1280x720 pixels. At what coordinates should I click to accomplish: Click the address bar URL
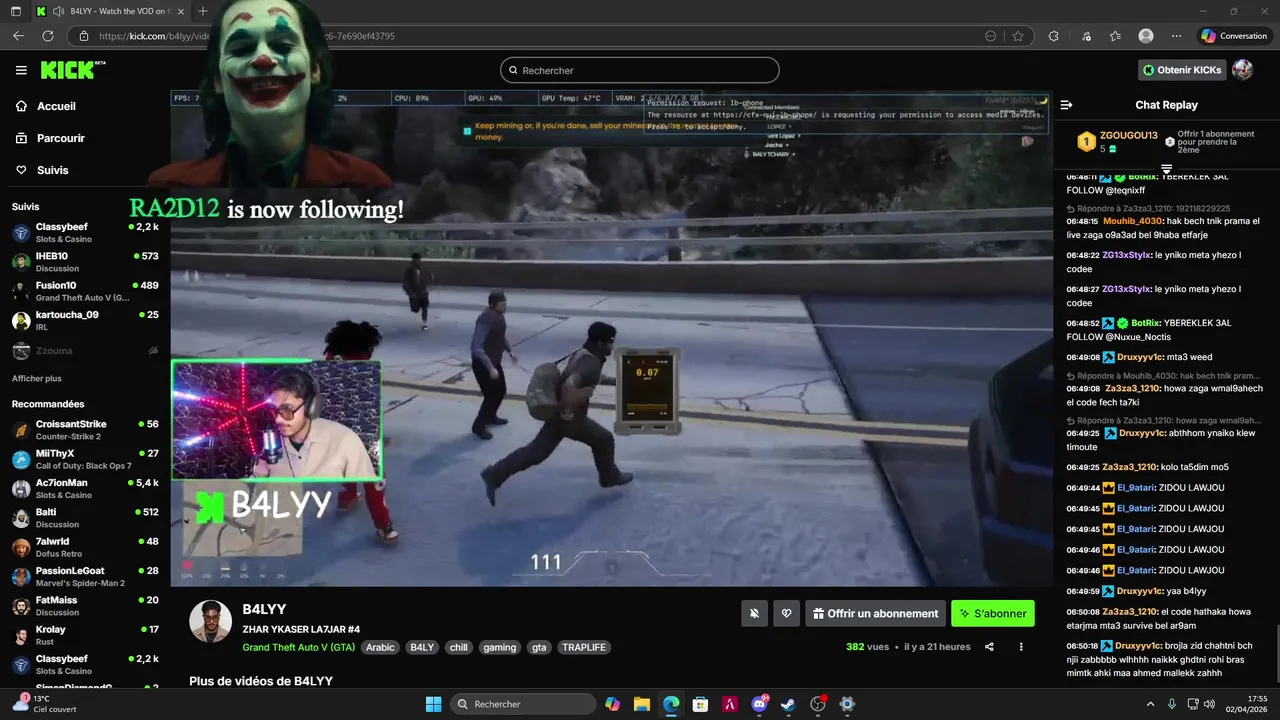coord(246,36)
